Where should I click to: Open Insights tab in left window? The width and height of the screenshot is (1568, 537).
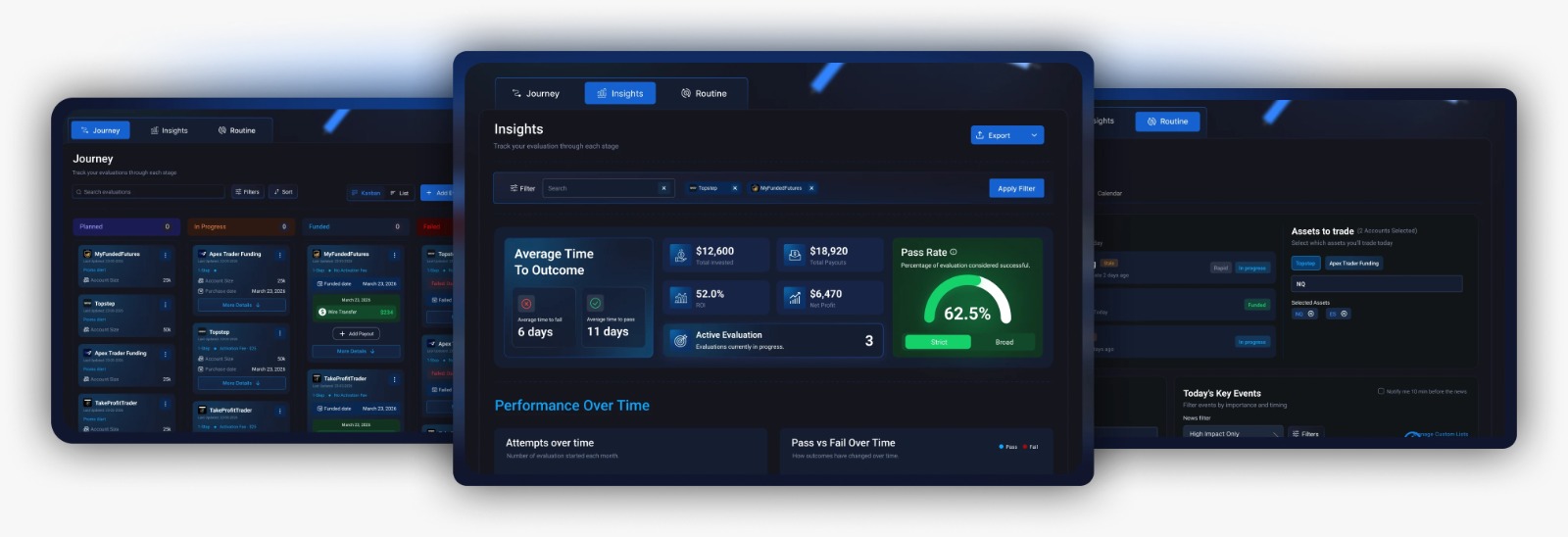(x=169, y=130)
